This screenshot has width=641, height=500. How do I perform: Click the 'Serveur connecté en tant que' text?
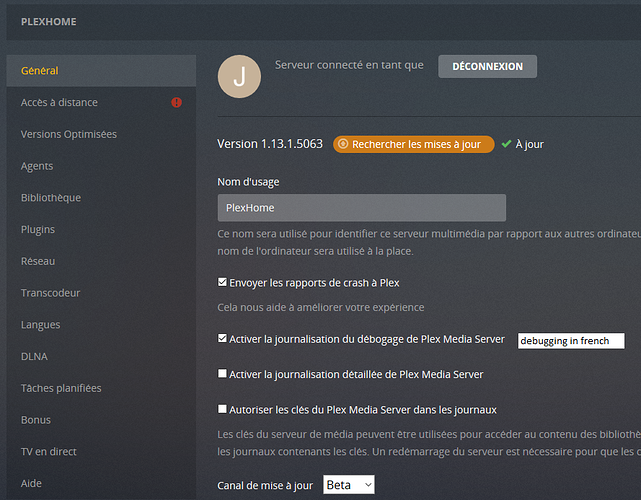pos(349,65)
